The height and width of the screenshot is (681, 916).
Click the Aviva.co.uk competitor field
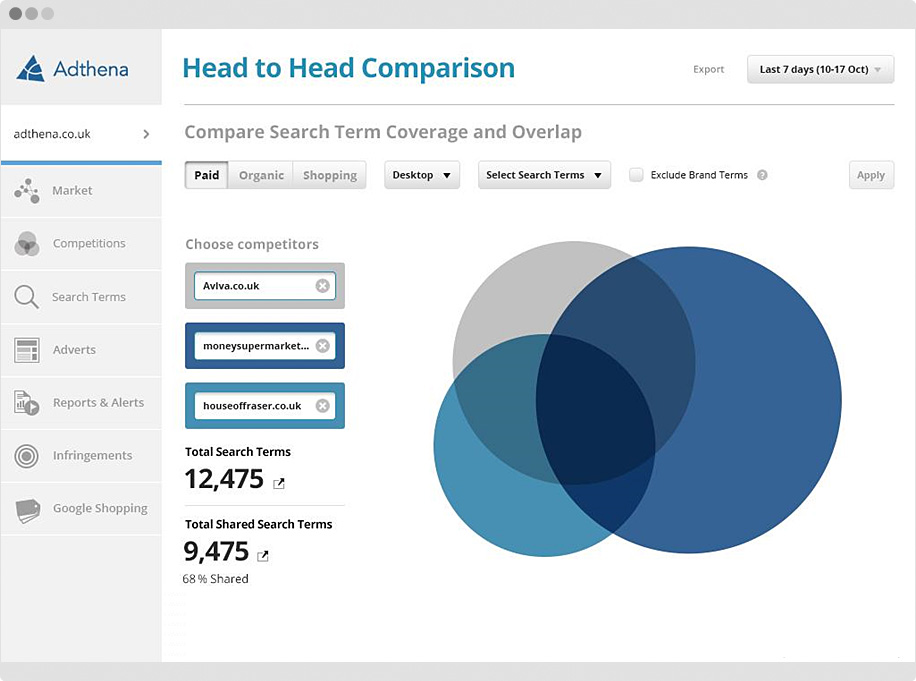pos(265,286)
